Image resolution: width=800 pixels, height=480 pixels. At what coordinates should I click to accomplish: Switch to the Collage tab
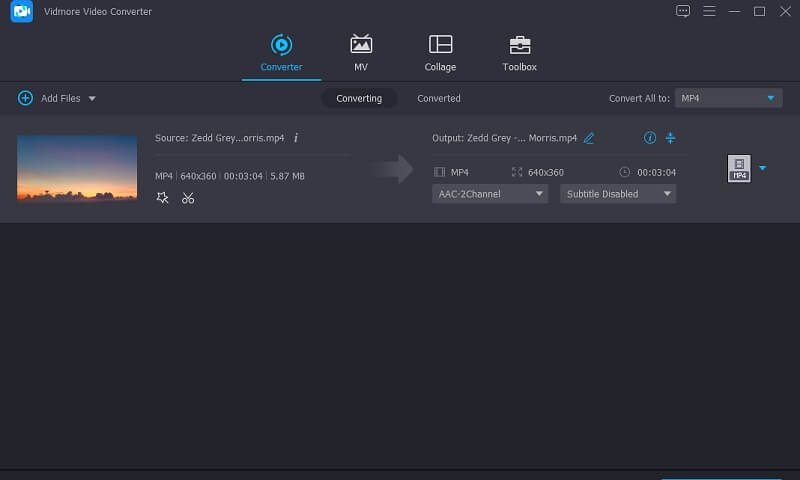point(440,53)
